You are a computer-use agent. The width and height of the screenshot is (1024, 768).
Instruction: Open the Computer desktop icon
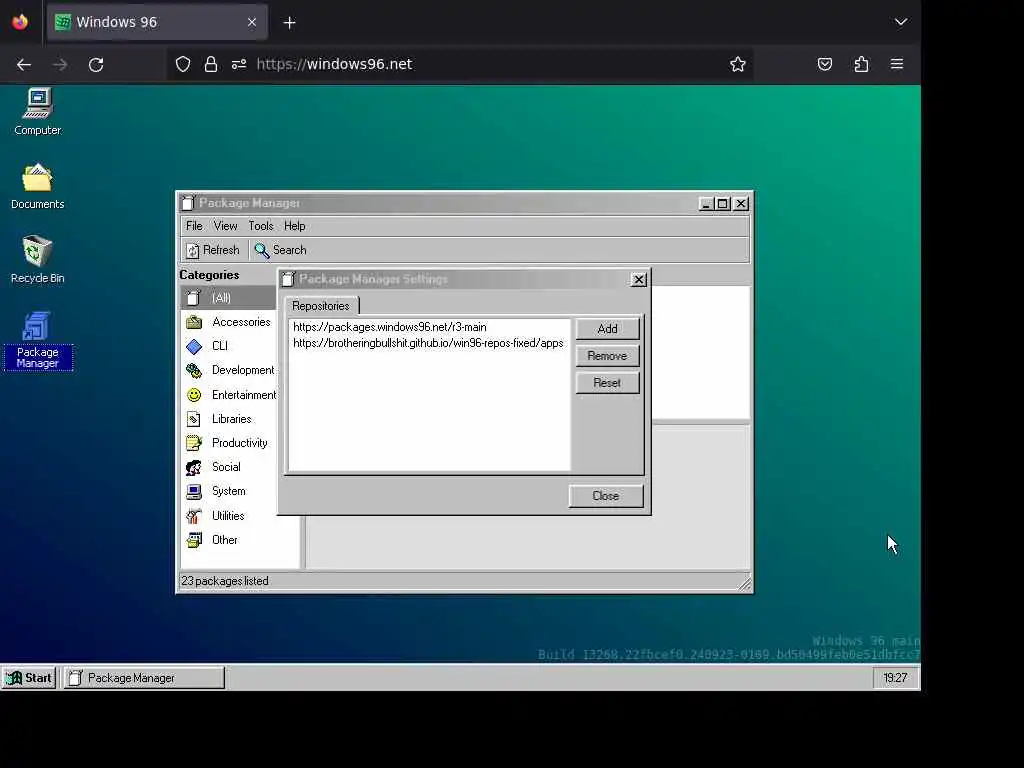click(38, 112)
